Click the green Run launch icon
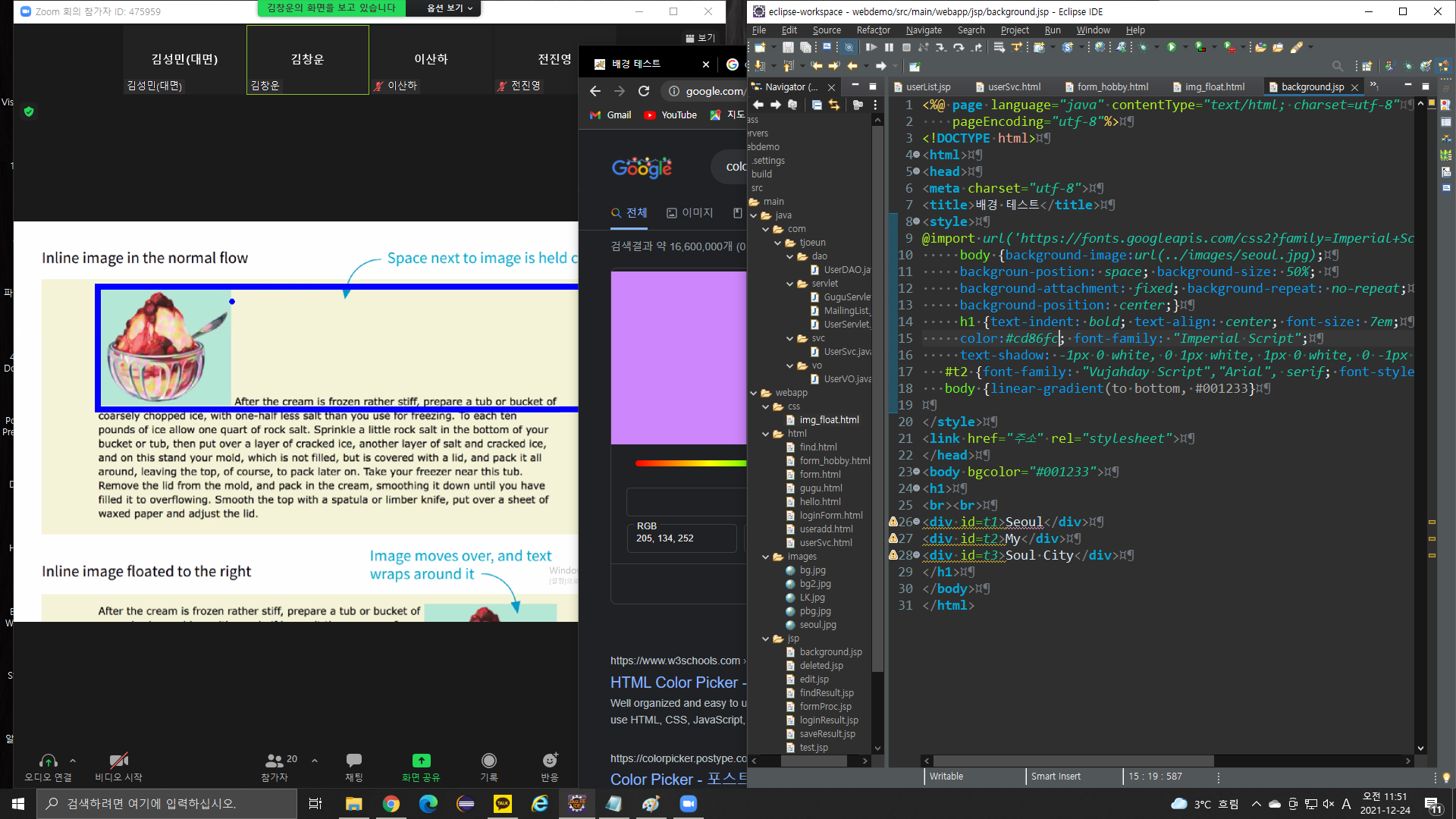Screen dimensions: 1456x819 (1172, 47)
